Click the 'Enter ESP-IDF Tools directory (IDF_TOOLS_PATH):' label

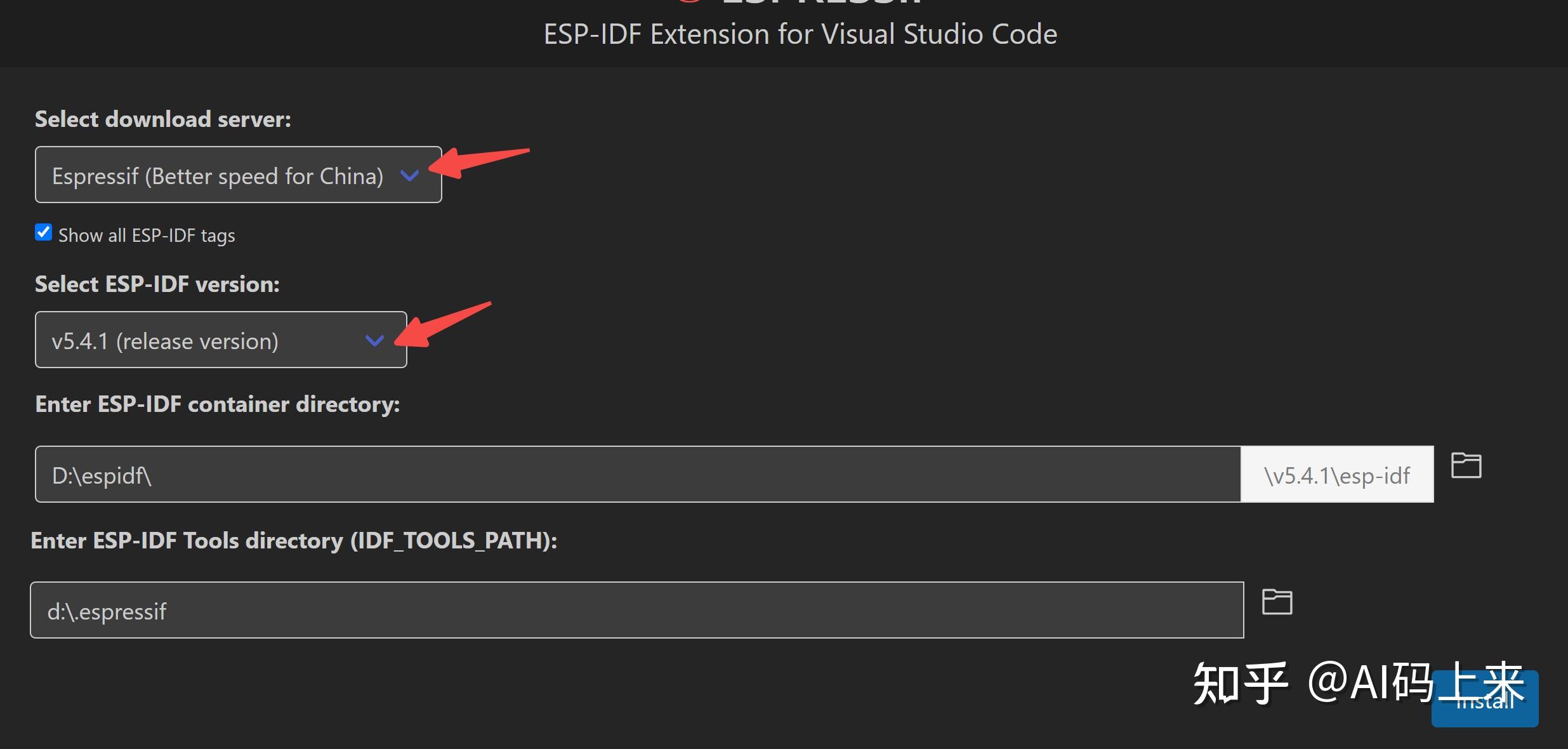pyautogui.click(x=294, y=541)
